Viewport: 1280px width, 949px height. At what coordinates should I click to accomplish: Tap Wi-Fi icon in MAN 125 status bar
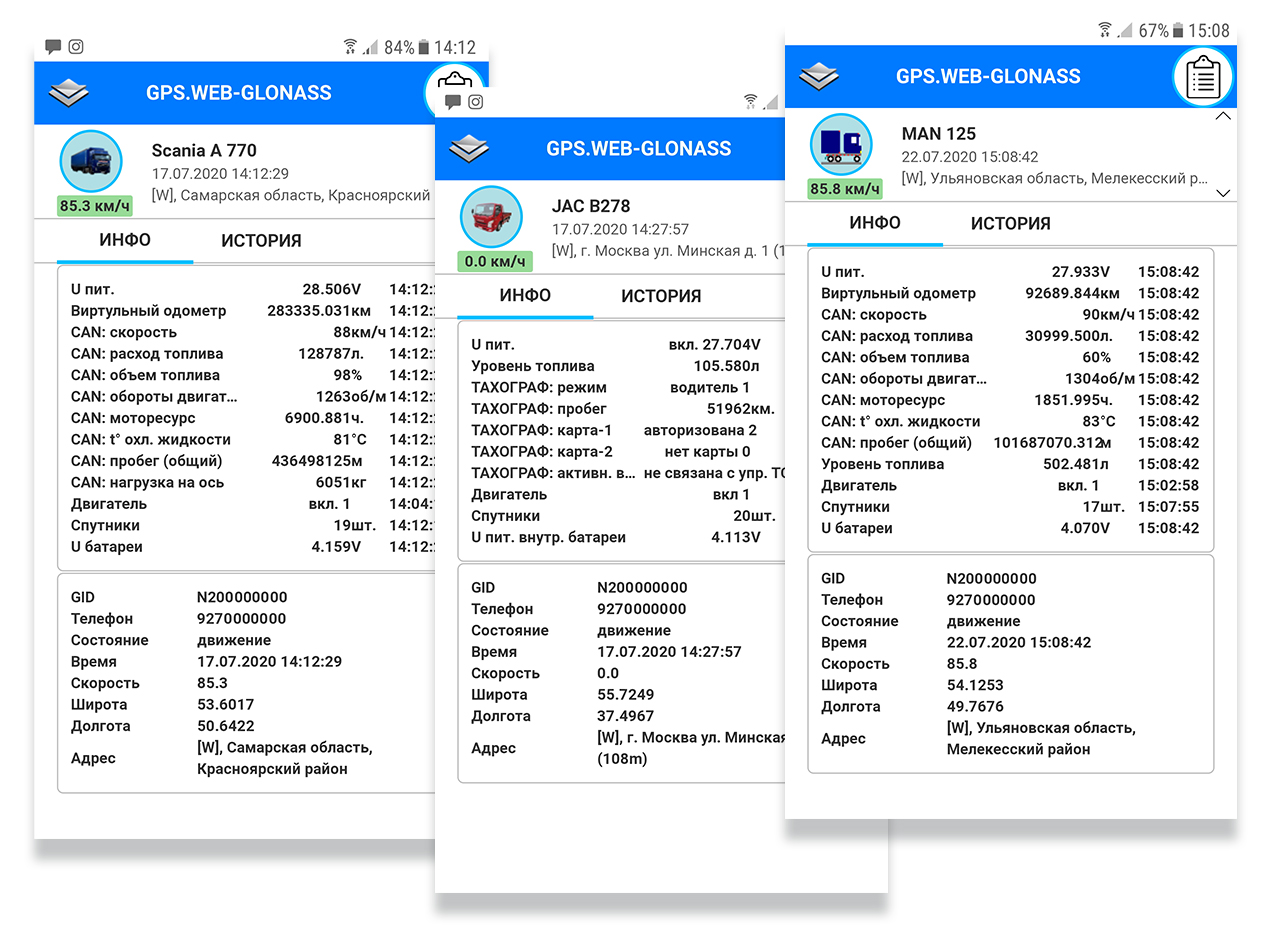pyautogui.click(x=1105, y=30)
